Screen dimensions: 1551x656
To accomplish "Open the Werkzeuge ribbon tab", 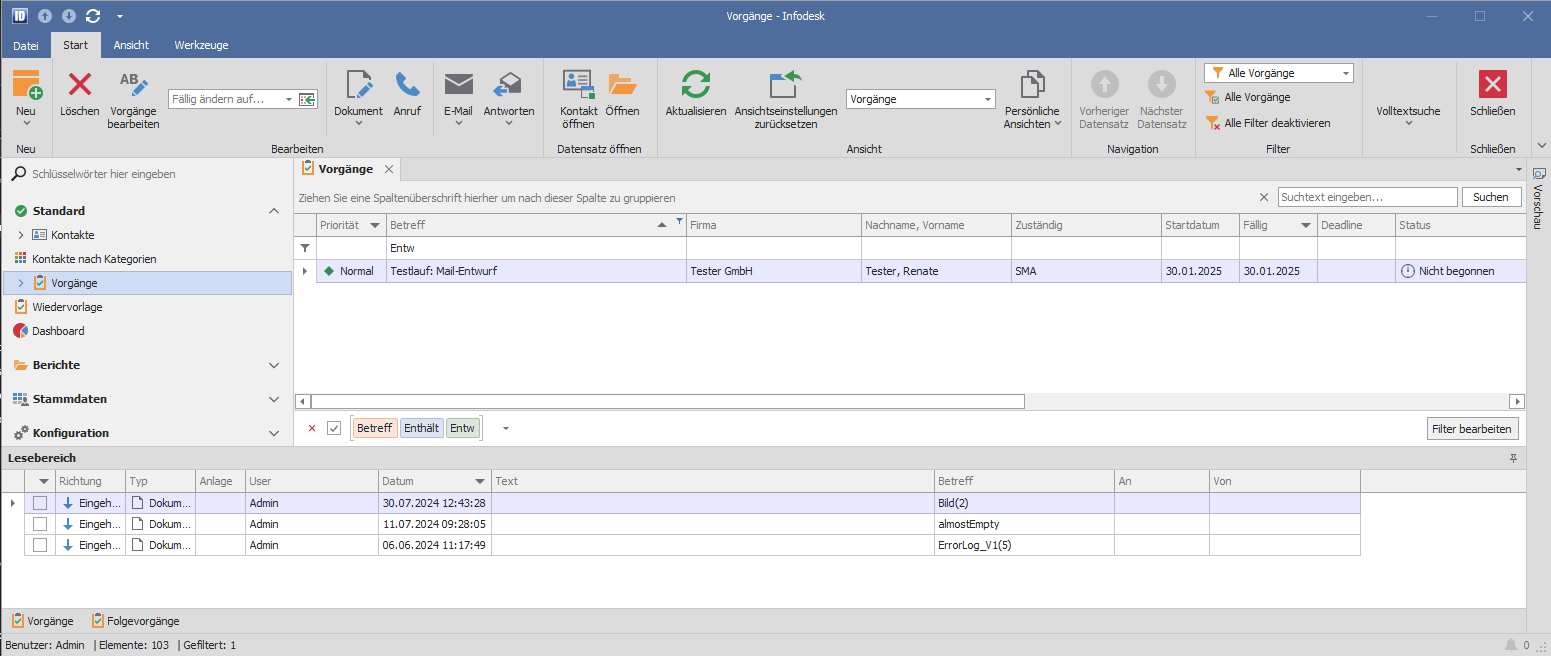I will (201, 45).
